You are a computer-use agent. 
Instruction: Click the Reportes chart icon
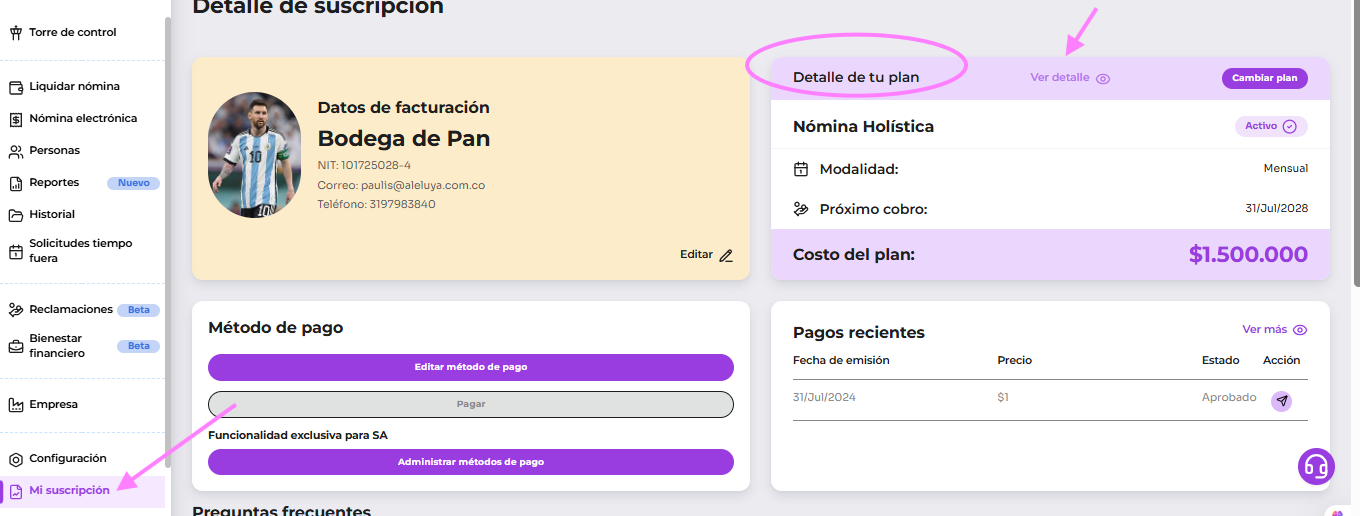click(16, 183)
